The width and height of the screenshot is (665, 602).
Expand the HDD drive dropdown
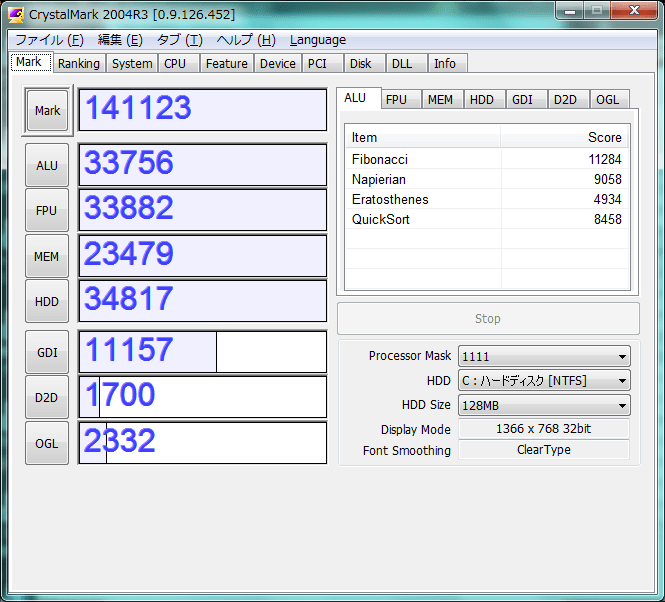click(x=544, y=381)
